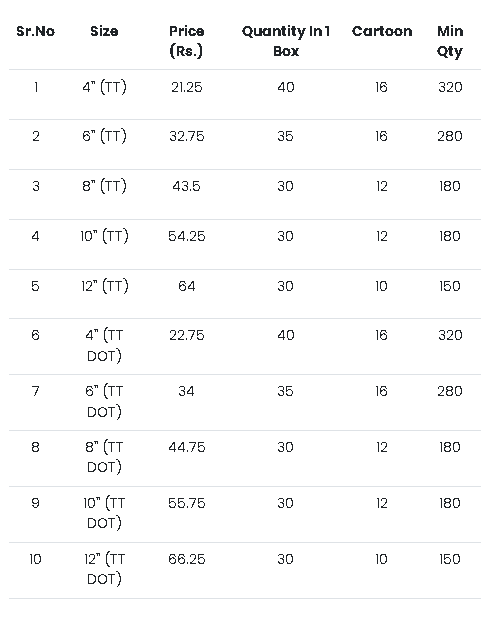Select the 4" (TT) size cell
This screenshot has height=635, width=481.
(x=104, y=87)
